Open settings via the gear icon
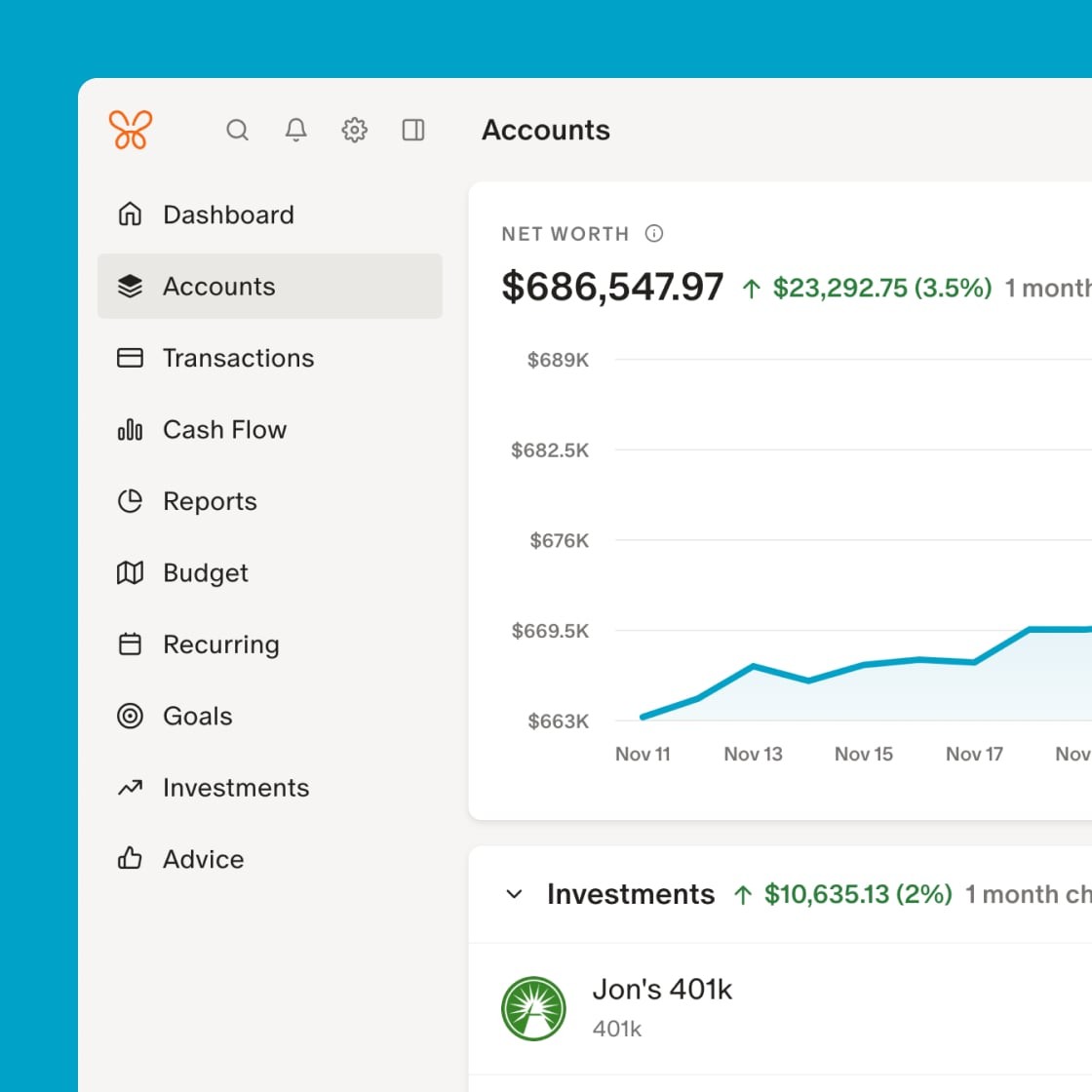1092x1092 pixels. [354, 130]
